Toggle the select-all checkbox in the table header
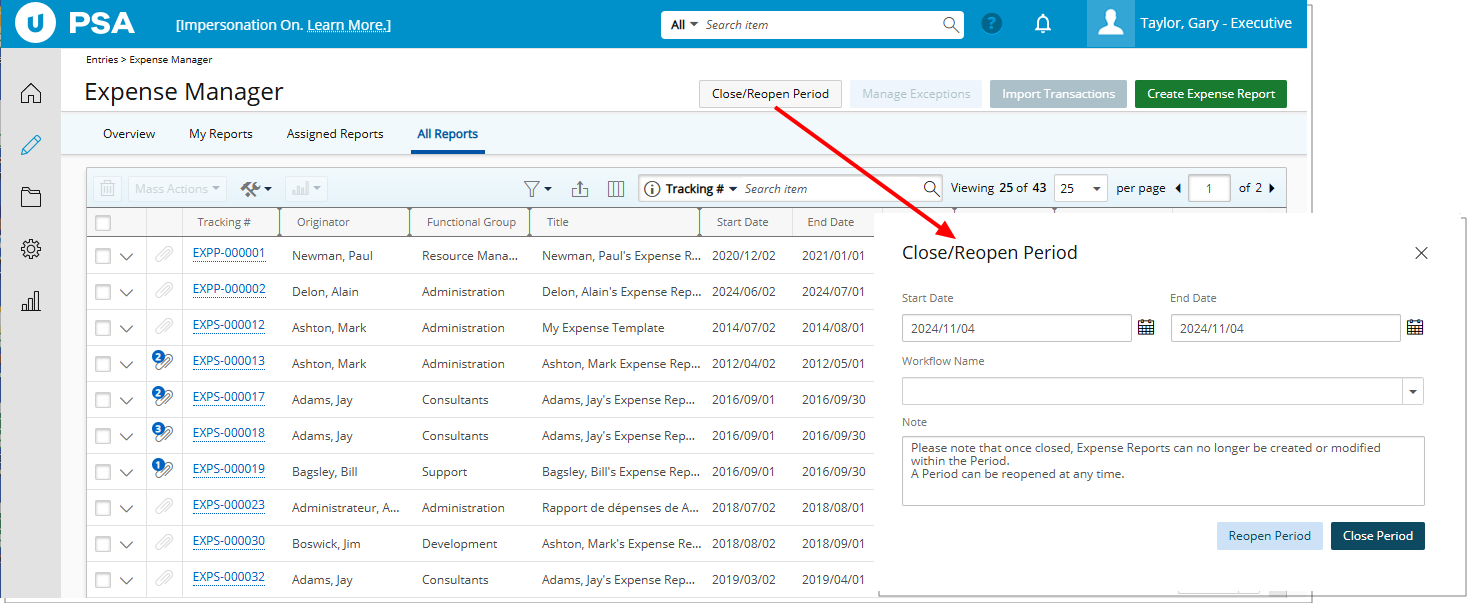1478x603 pixels. click(x=103, y=223)
